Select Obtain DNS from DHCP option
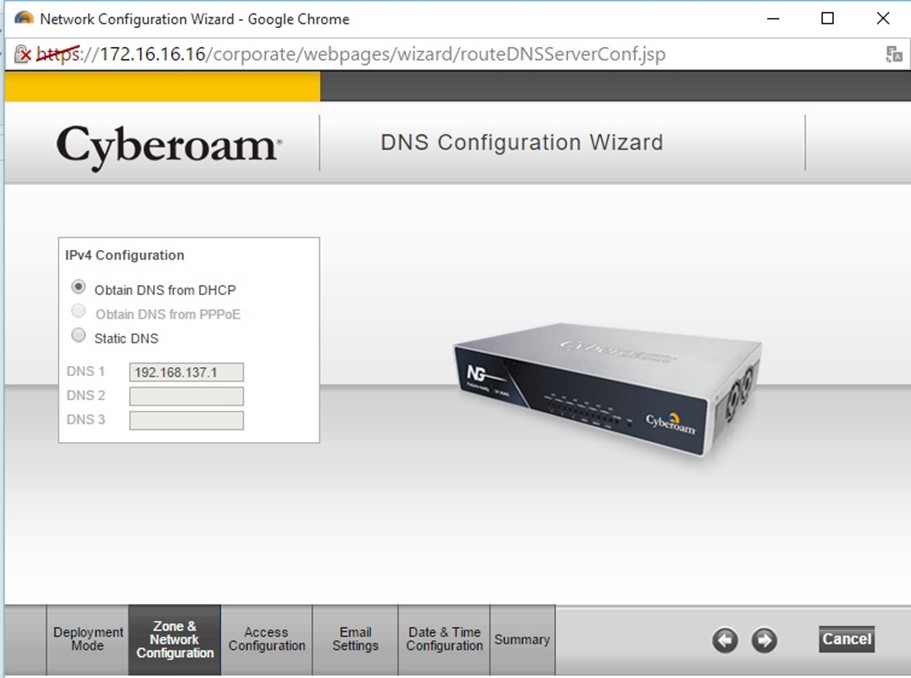Screen dimensions: 911x678 (x=78, y=287)
